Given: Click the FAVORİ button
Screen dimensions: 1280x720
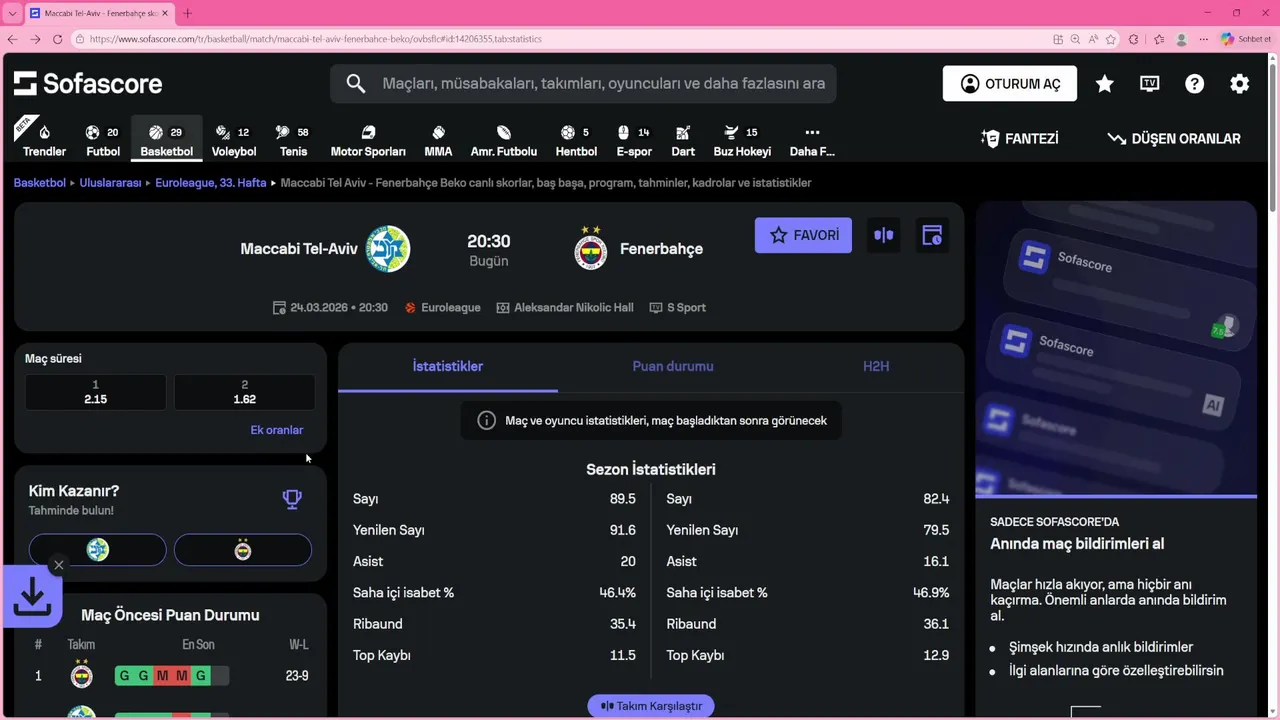Looking at the screenshot, I should (x=803, y=235).
